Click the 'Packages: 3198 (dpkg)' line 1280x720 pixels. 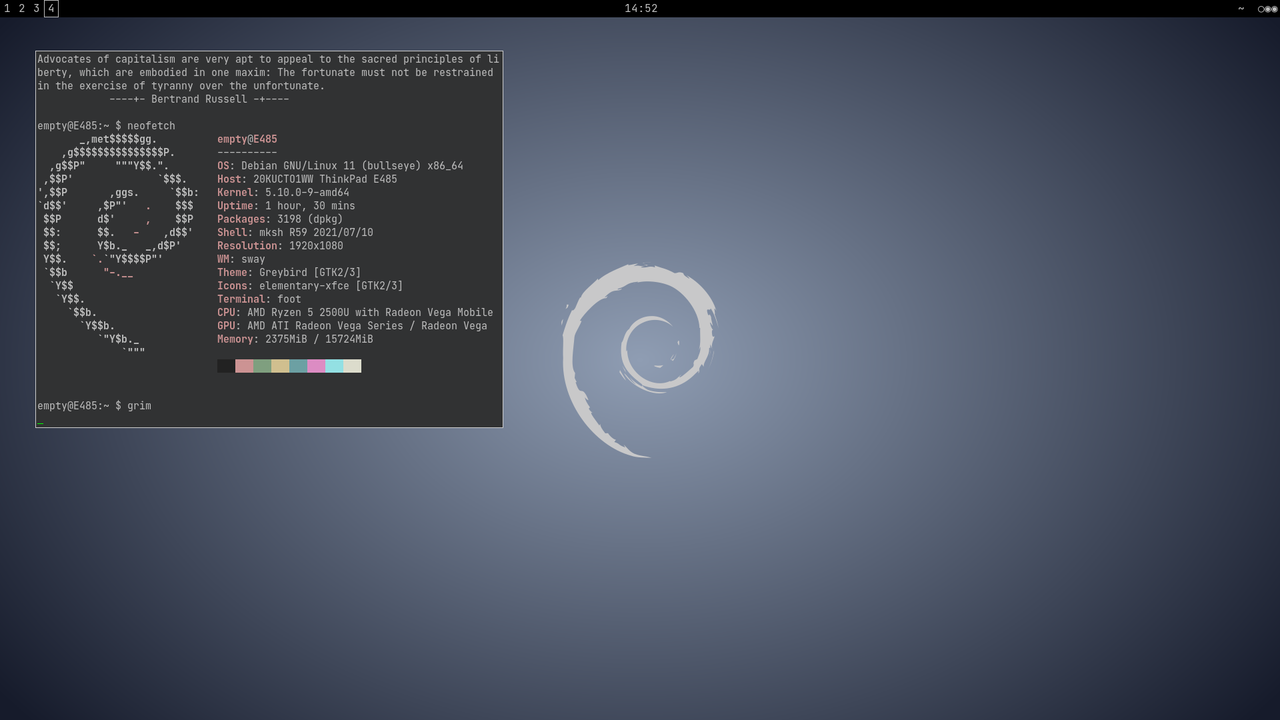[x=280, y=219]
